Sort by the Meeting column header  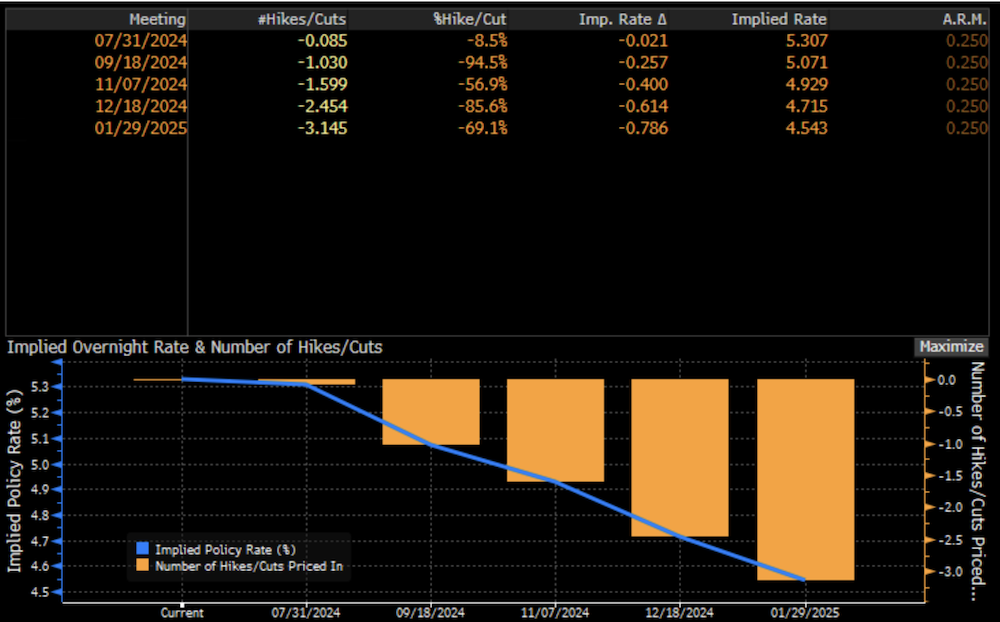pyautogui.click(x=157, y=19)
